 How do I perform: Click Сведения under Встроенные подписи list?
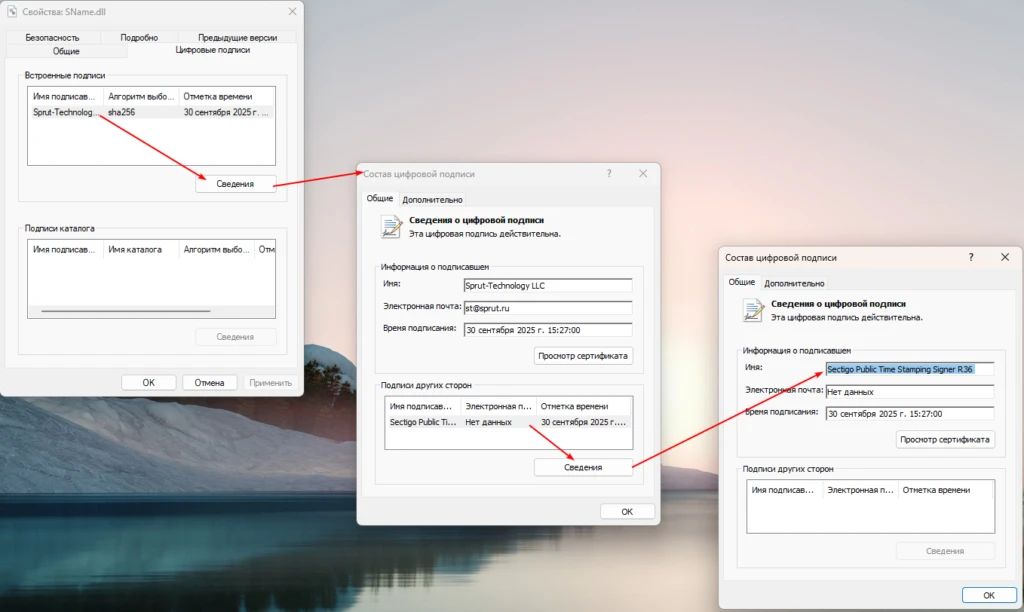235,184
